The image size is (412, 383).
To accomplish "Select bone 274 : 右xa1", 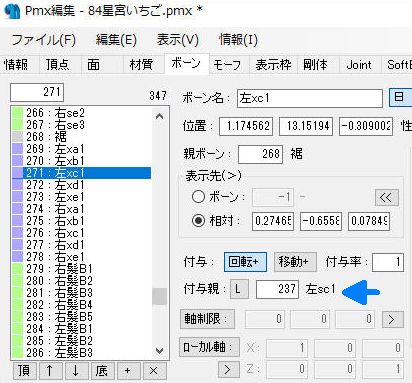I will tap(82, 209).
